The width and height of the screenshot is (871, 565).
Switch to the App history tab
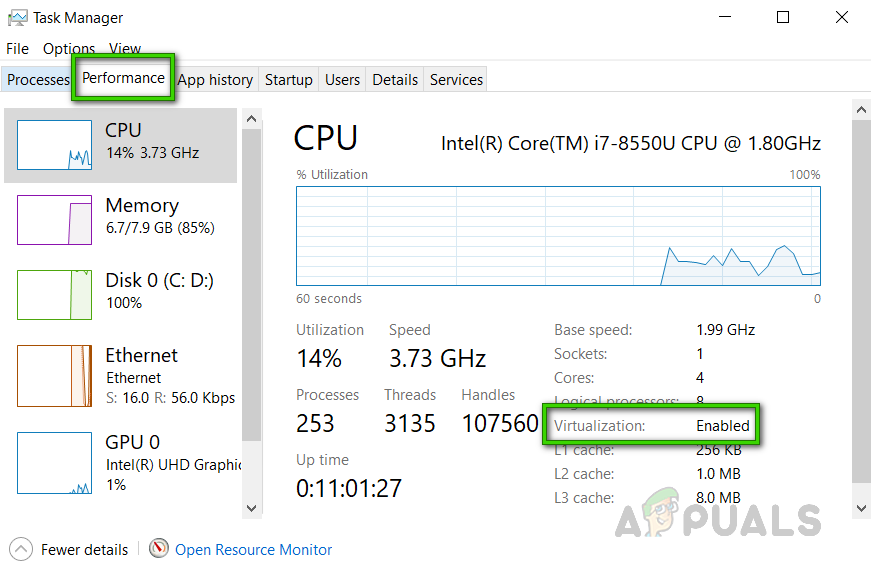coord(215,80)
